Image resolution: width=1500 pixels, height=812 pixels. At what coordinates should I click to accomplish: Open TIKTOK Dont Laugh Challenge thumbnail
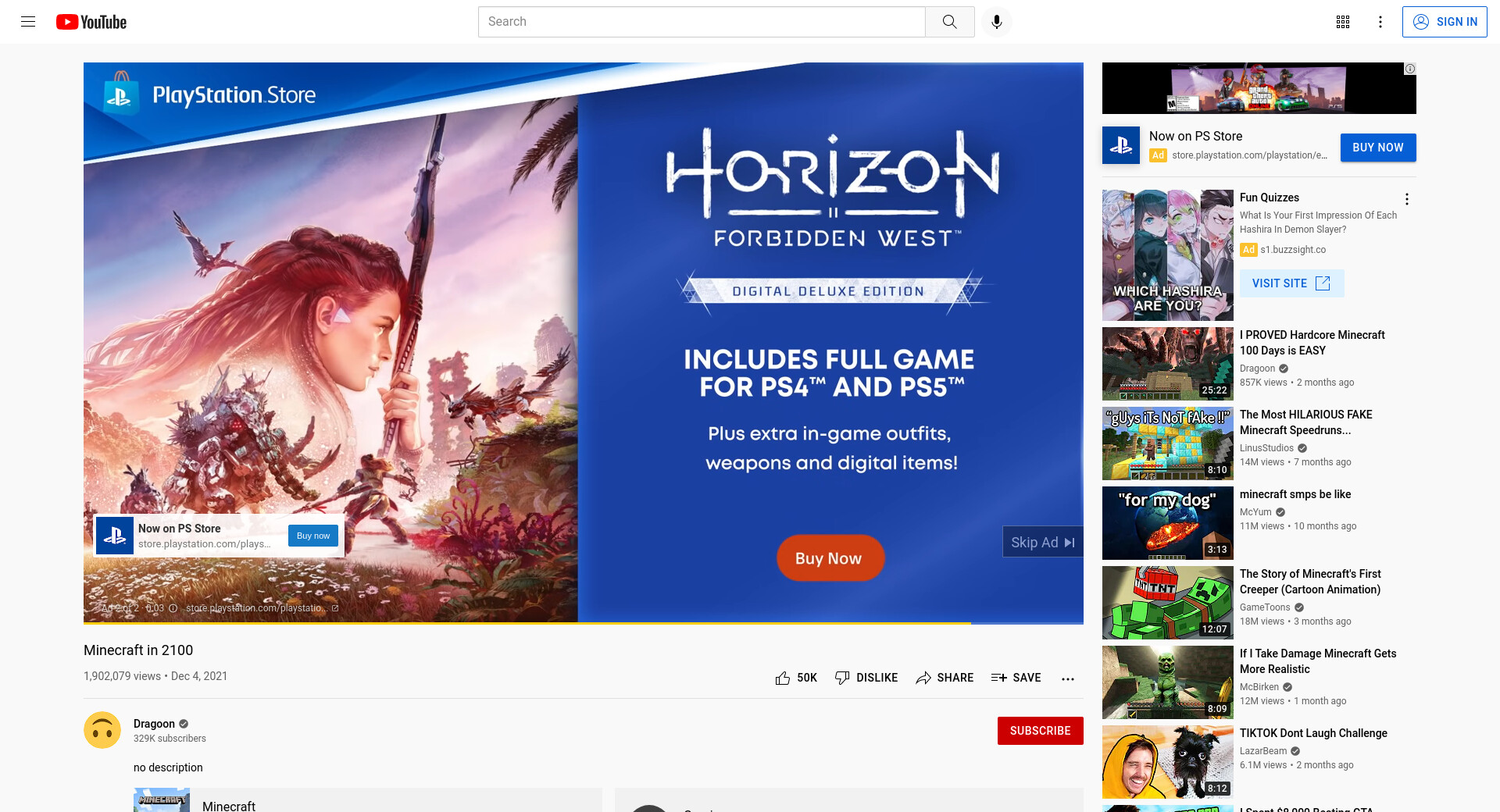tap(1168, 762)
